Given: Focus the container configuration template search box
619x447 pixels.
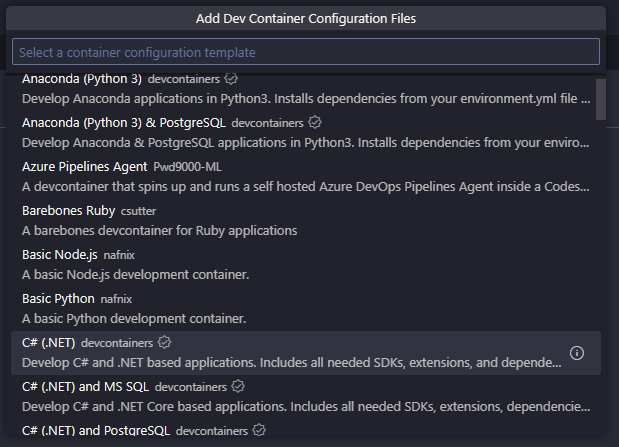Looking at the screenshot, I should coord(305,52).
